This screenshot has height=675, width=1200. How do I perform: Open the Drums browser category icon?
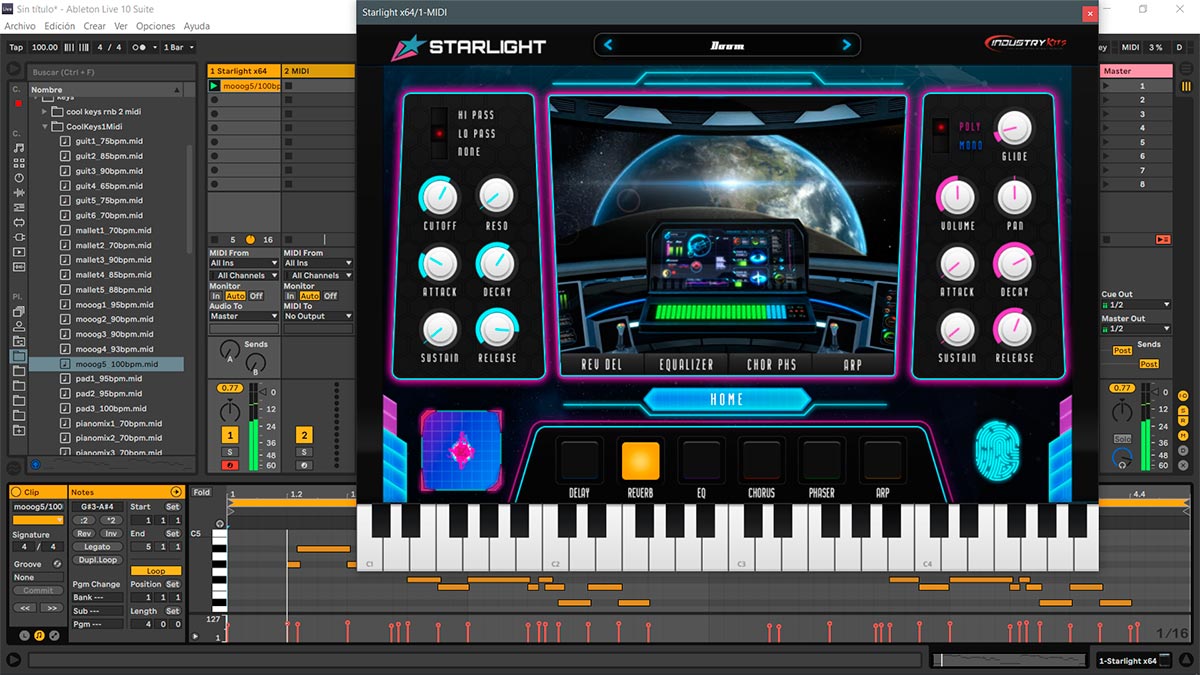(18, 163)
